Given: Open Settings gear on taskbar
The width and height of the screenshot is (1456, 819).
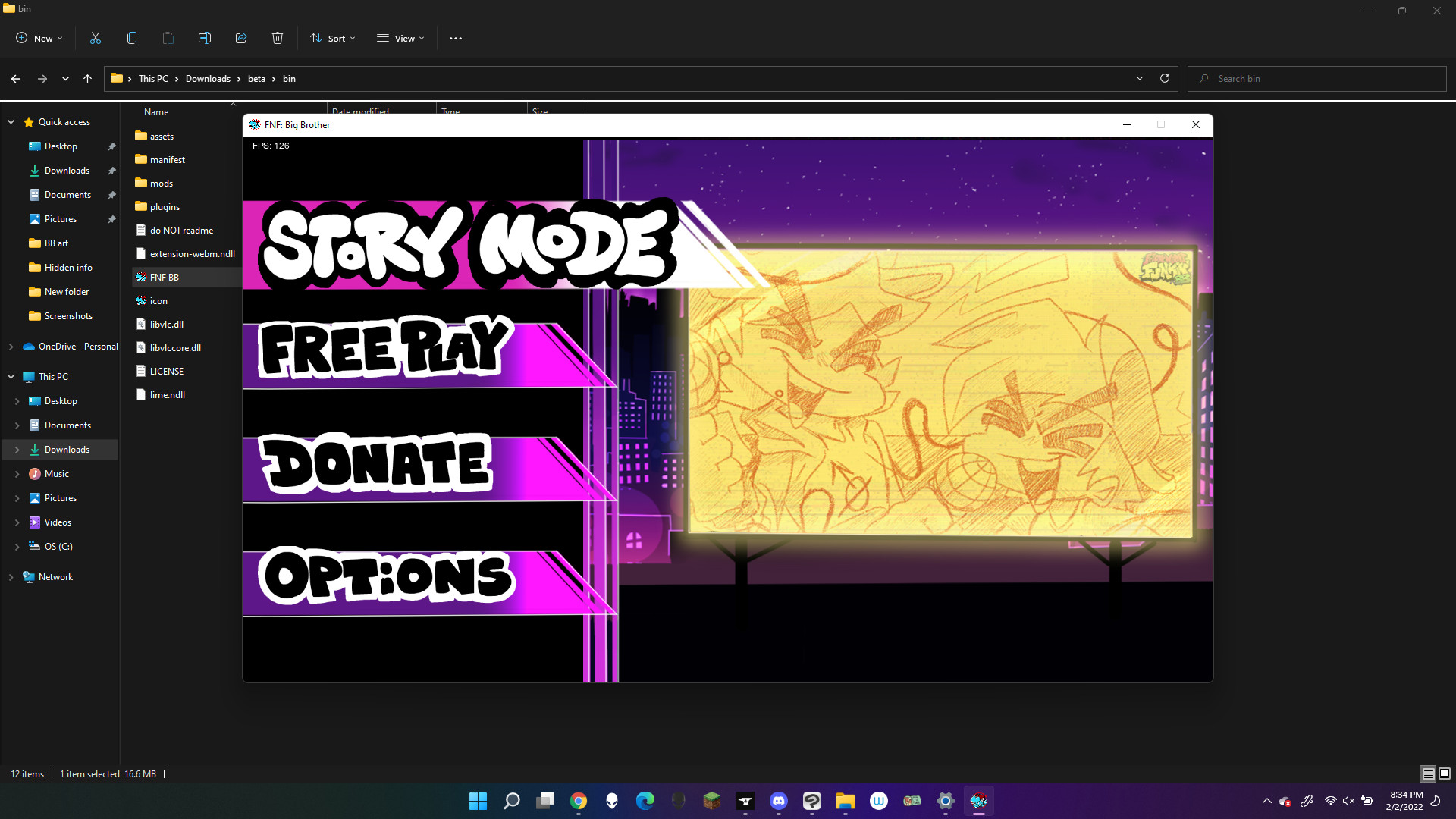Looking at the screenshot, I should click(x=946, y=801).
